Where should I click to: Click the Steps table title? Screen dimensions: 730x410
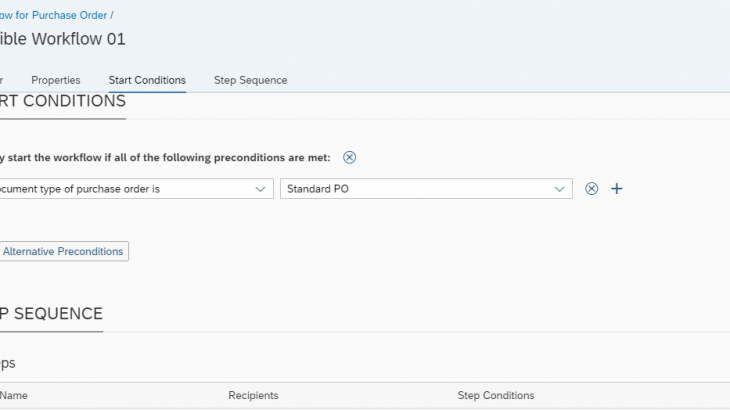[x=8, y=363]
